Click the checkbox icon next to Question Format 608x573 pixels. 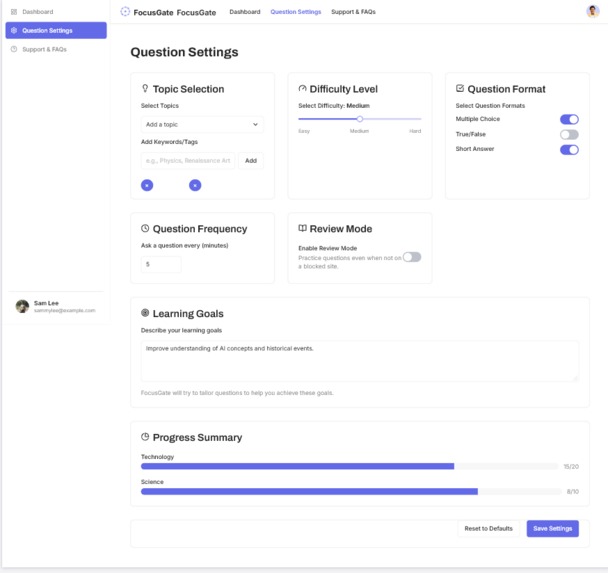(460, 88)
